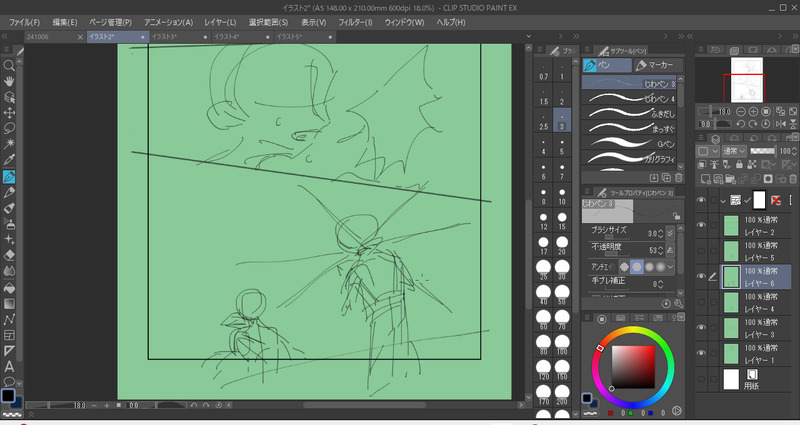Open the レイヤー(L) menu
This screenshot has width=800, height=425.
pyautogui.click(x=220, y=22)
